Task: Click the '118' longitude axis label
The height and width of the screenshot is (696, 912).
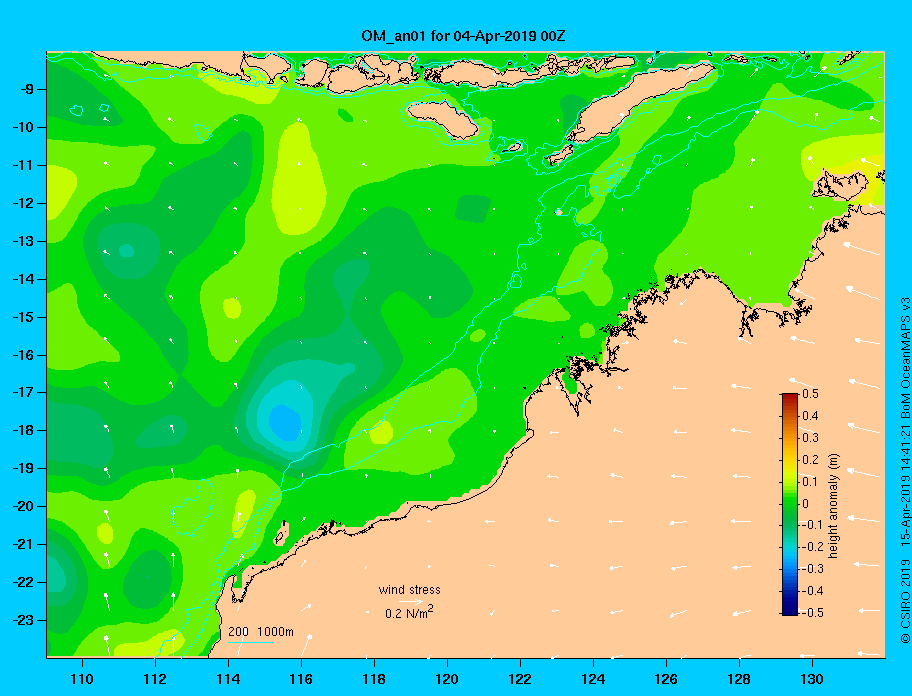Action: point(374,679)
